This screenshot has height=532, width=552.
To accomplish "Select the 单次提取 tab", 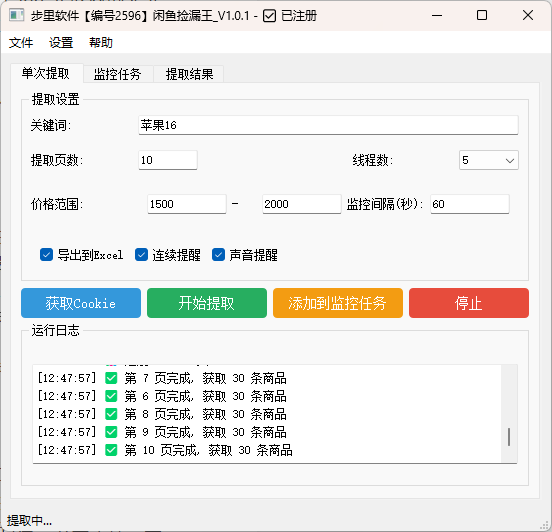I will click(46, 73).
